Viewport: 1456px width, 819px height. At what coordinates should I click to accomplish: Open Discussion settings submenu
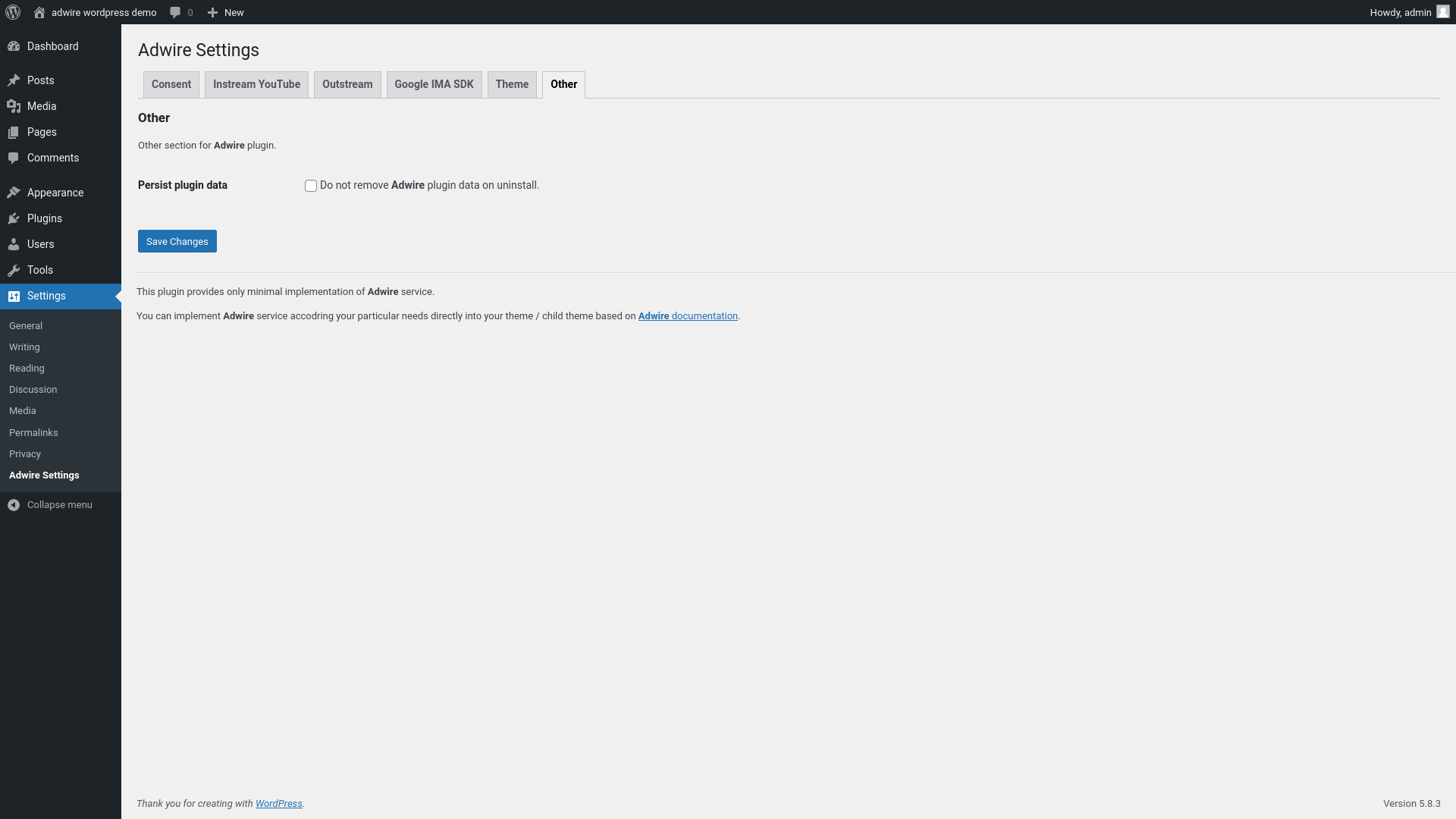pyautogui.click(x=33, y=390)
